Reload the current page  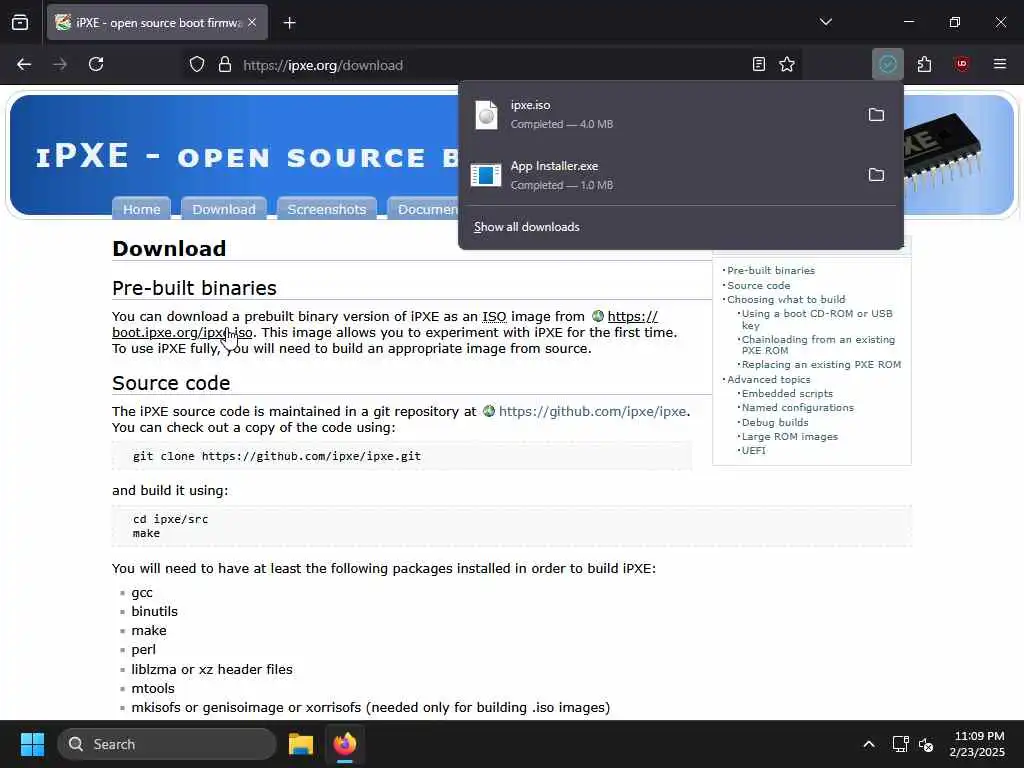[96, 64]
